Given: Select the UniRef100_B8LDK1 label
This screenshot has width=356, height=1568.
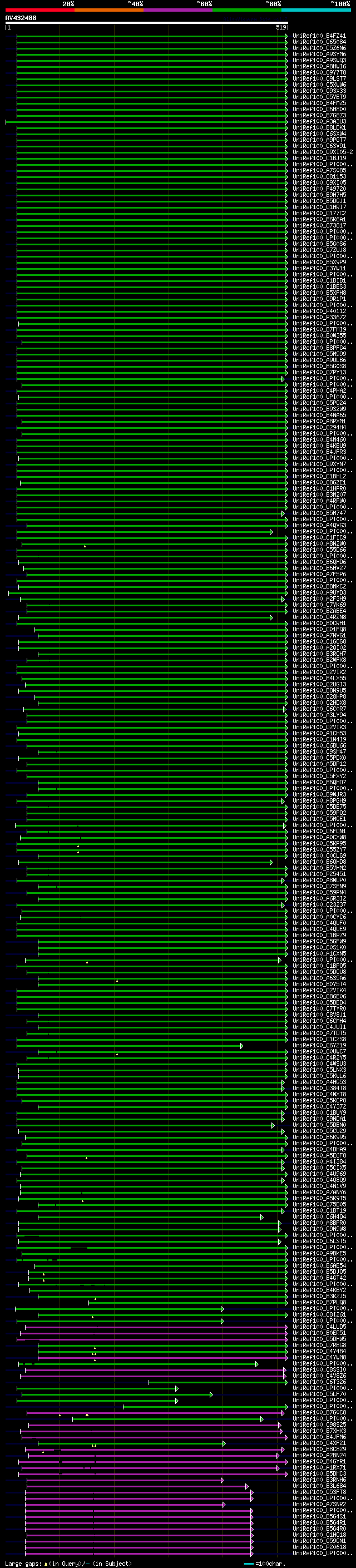Looking at the screenshot, I should pyautogui.click(x=319, y=128).
